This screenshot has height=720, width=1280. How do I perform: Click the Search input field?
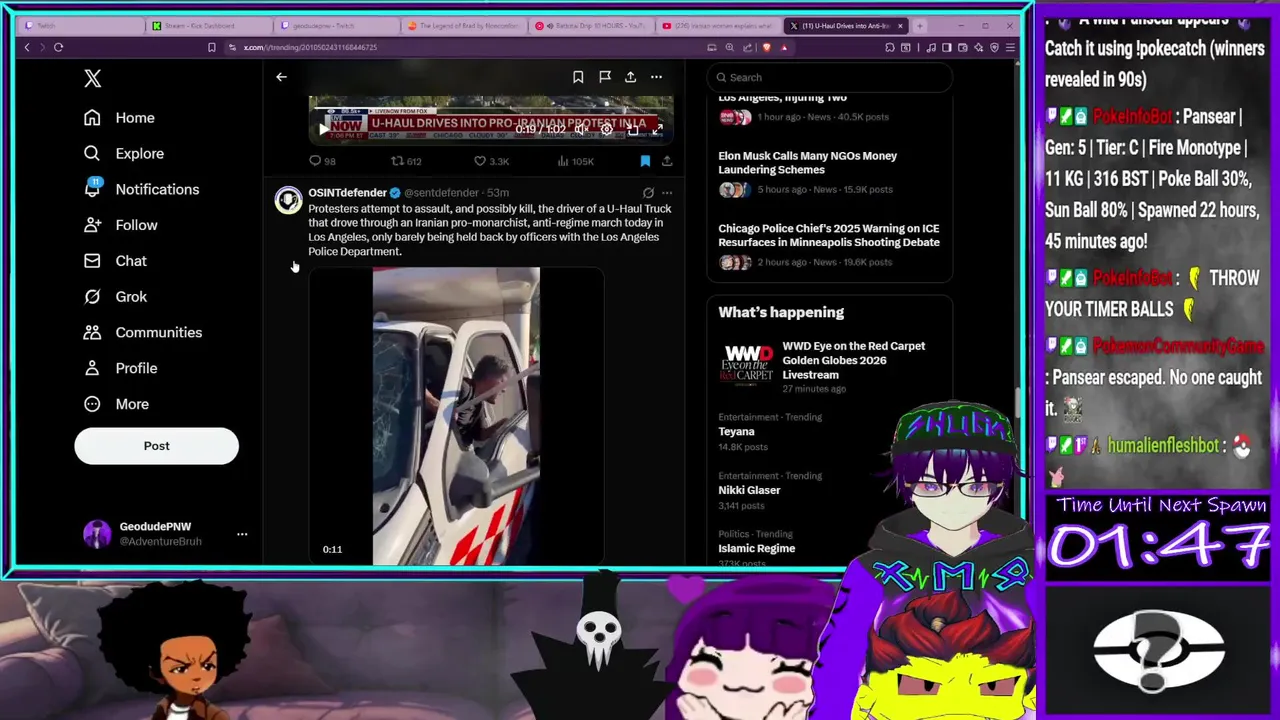click(830, 77)
